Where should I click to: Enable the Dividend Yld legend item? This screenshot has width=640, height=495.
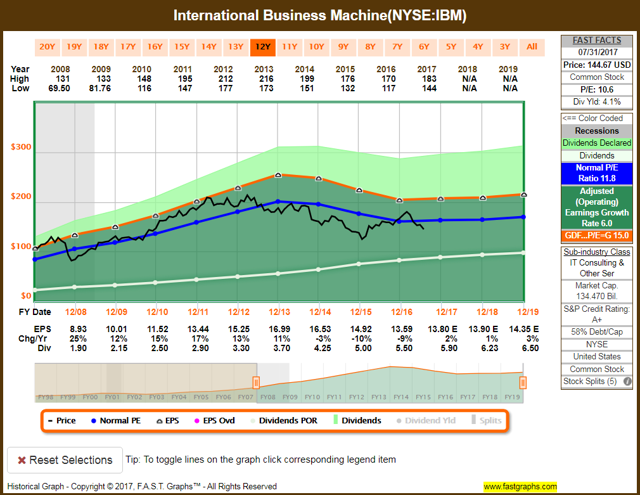[426, 421]
